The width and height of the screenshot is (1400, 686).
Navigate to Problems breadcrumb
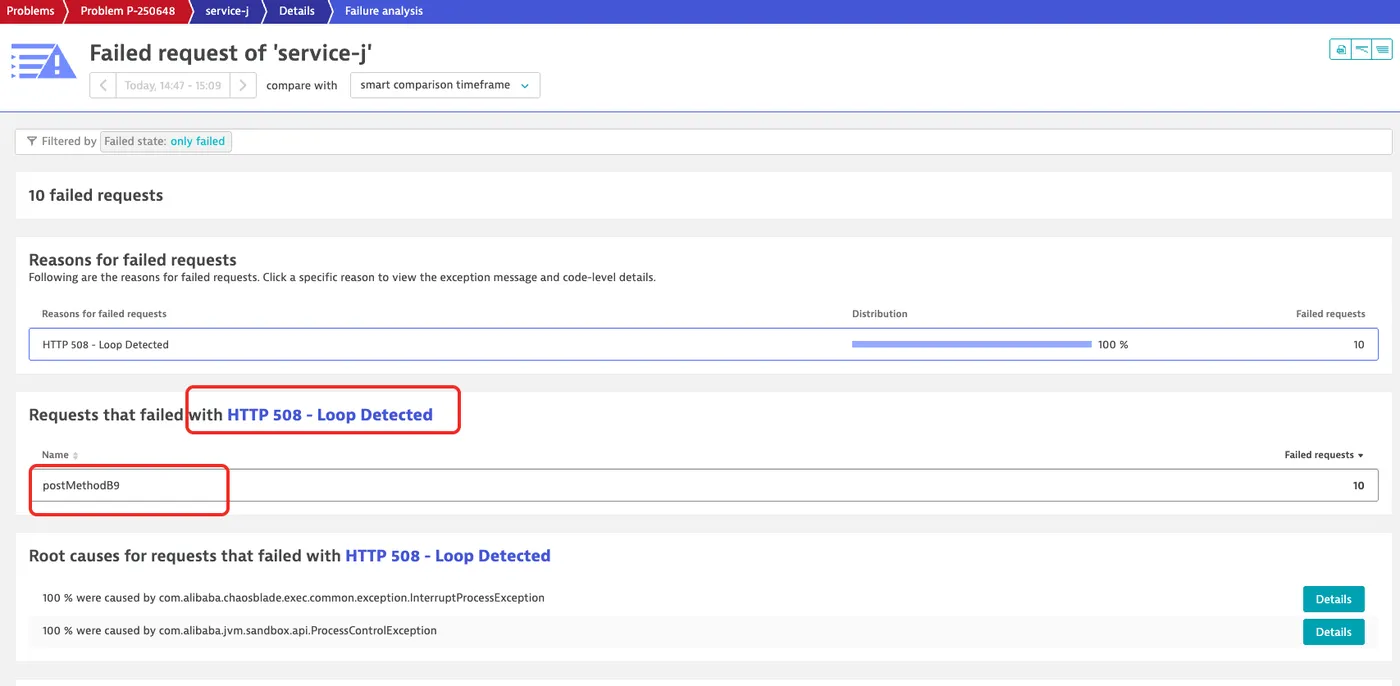click(30, 11)
